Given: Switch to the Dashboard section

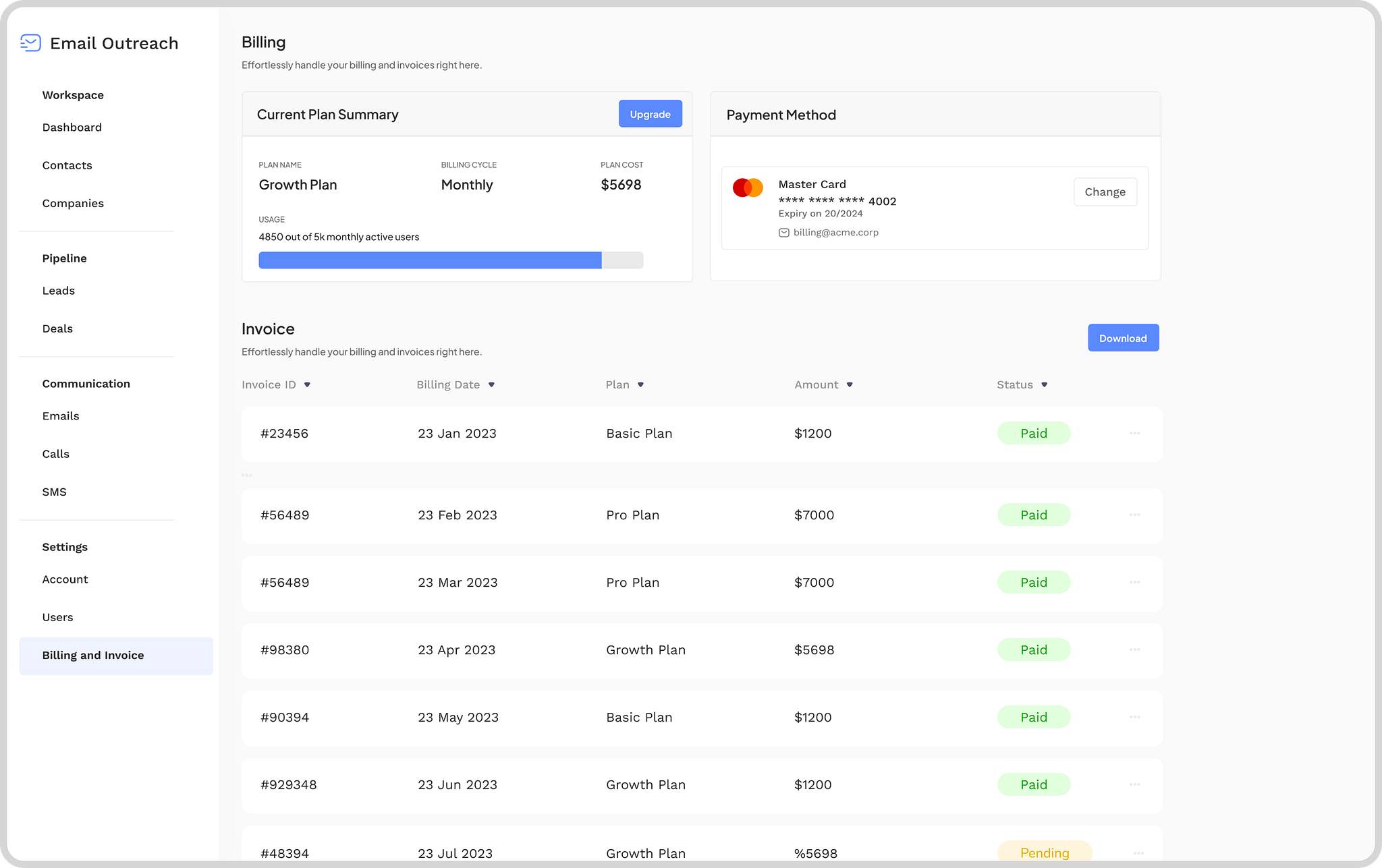Looking at the screenshot, I should [x=72, y=127].
